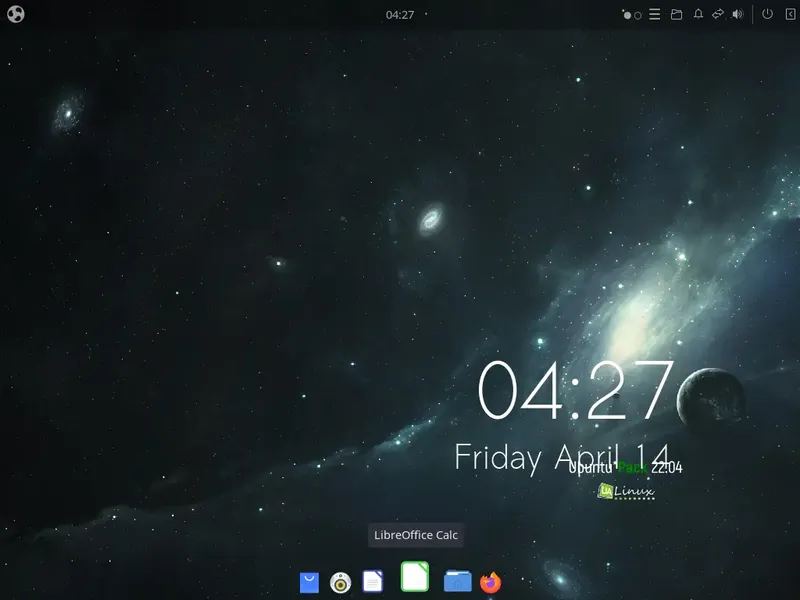The image size is (800, 600).
Task: Click the Friday April 14 date text
Action: click(562, 457)
